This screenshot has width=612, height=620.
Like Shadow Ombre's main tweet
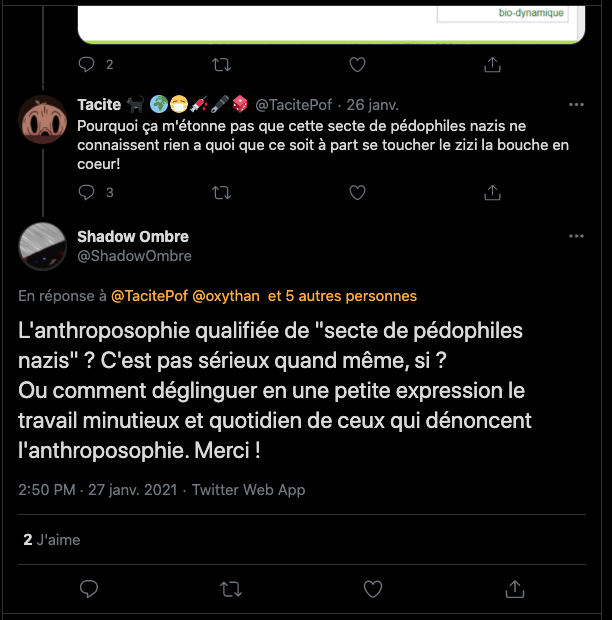(373, 587)
